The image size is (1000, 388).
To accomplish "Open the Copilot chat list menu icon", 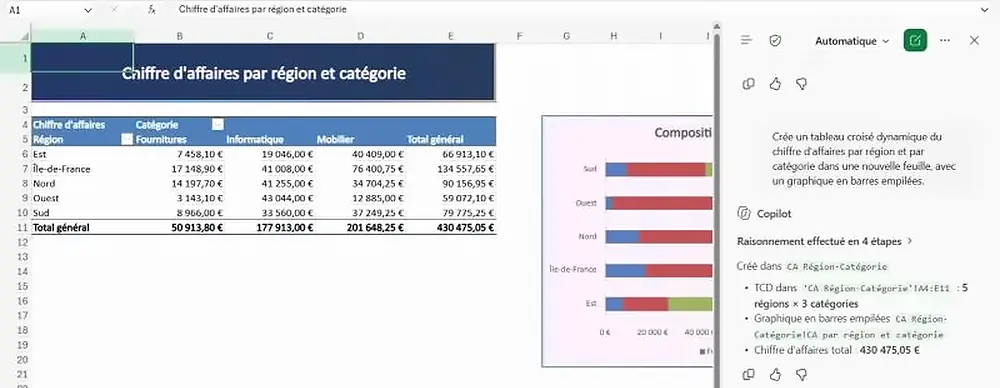I will point(746,40).
